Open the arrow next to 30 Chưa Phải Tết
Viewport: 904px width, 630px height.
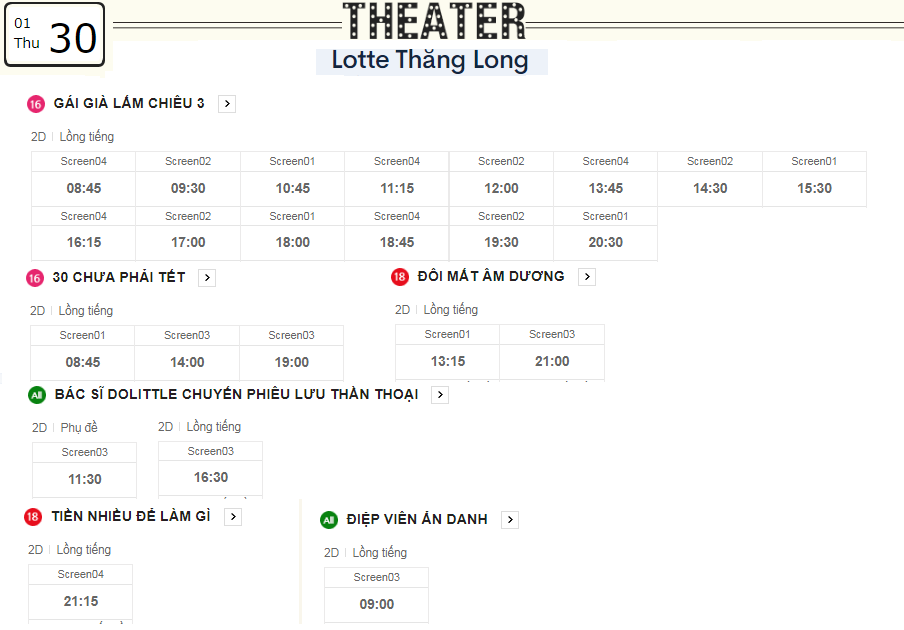pos(207,278)
